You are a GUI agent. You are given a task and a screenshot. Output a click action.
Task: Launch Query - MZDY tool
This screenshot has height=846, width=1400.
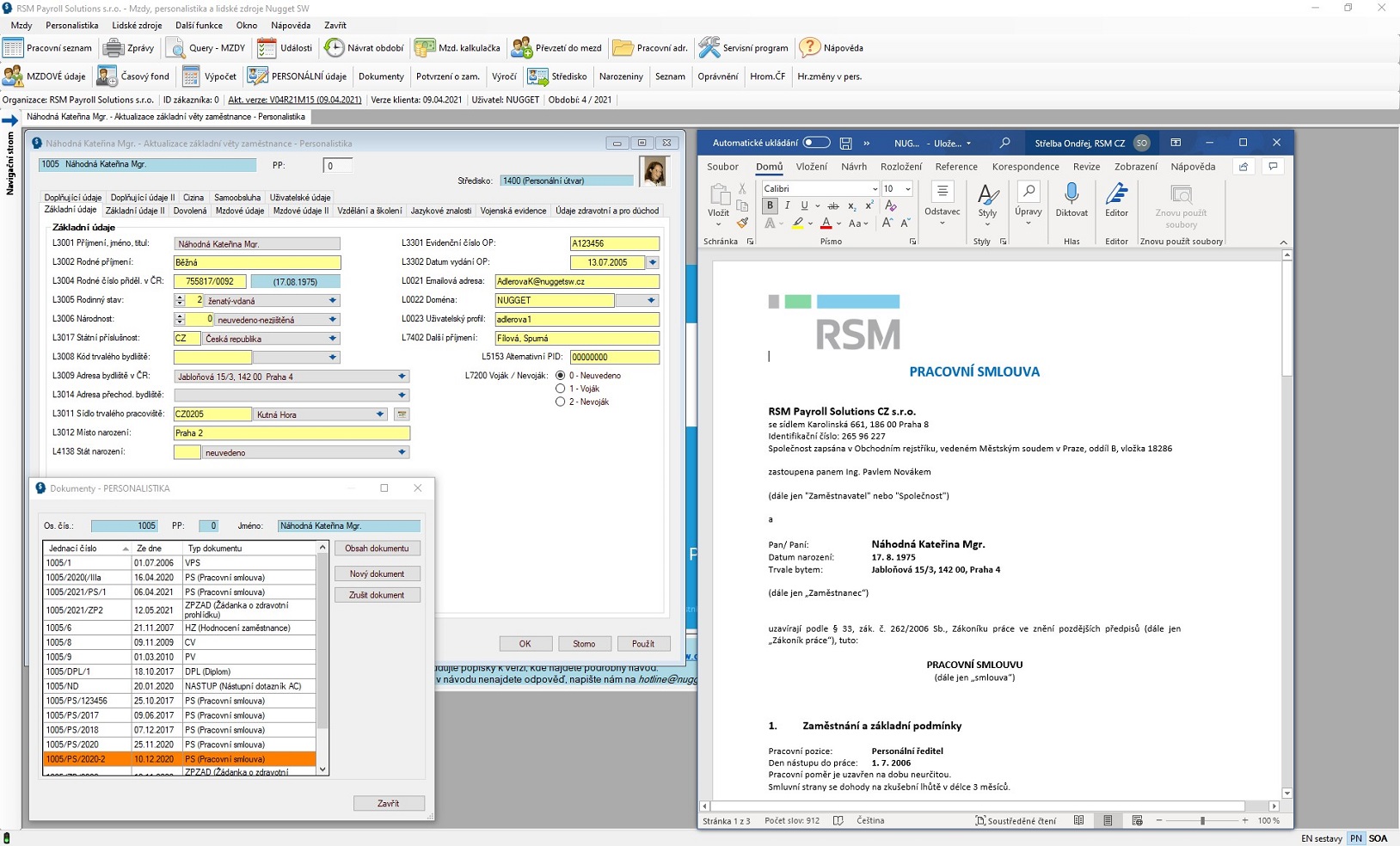(x=206, y=48)
